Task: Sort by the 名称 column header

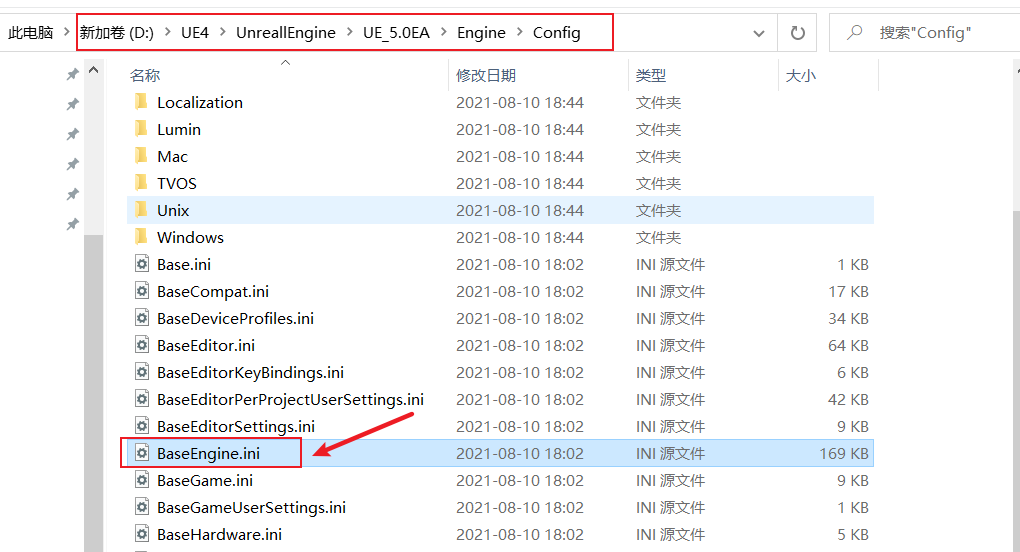Action: 144,75
